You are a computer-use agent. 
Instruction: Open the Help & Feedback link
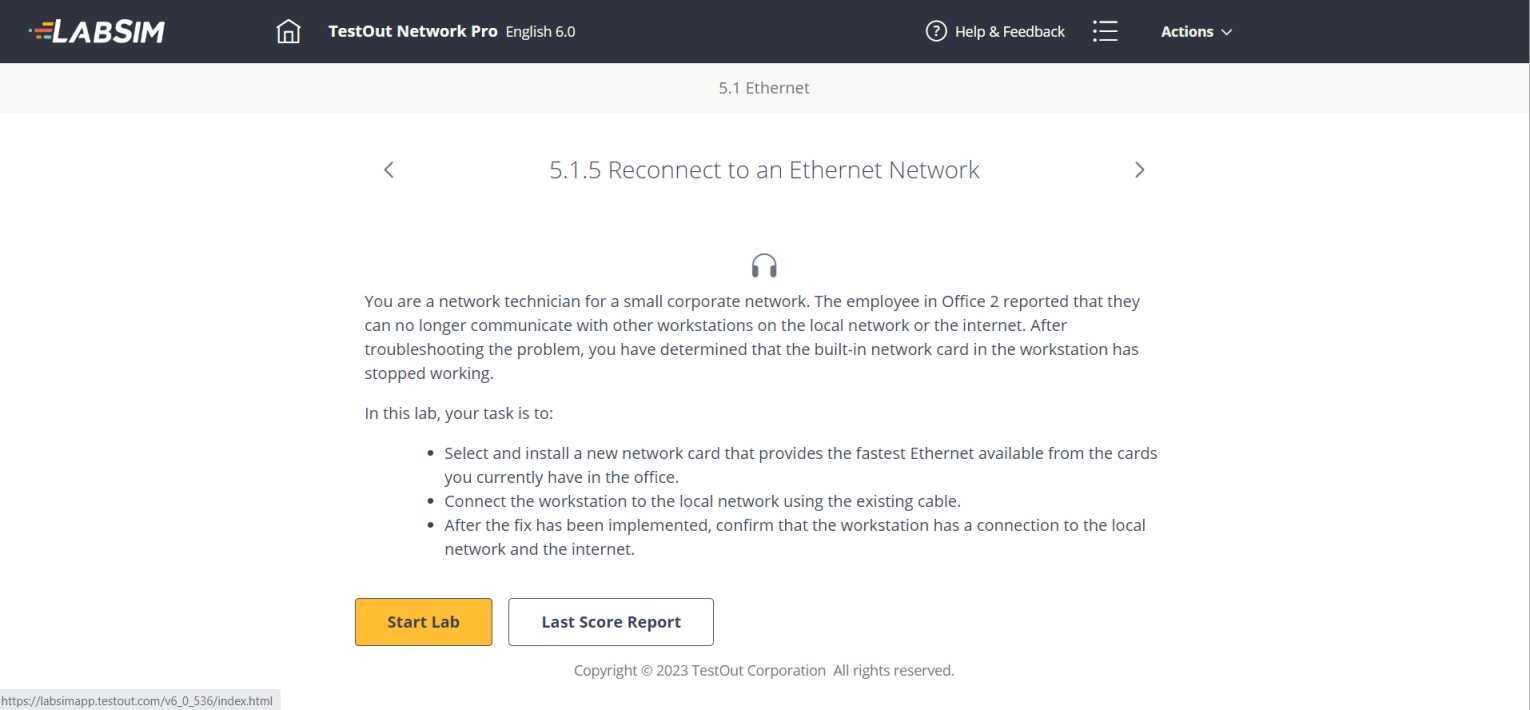(x=1009, y=31)
